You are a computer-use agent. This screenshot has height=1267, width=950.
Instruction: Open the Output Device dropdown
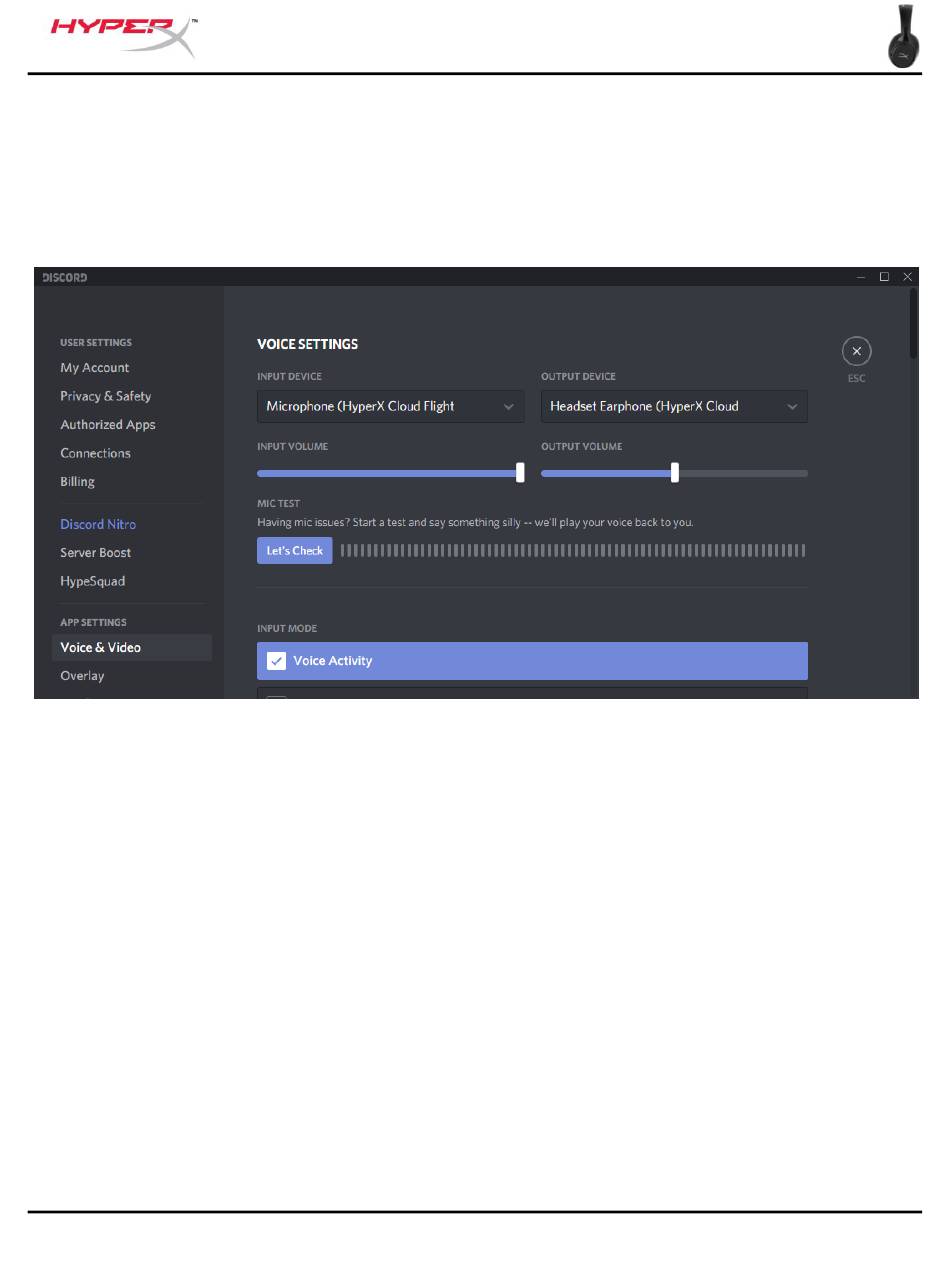(674, 407)
